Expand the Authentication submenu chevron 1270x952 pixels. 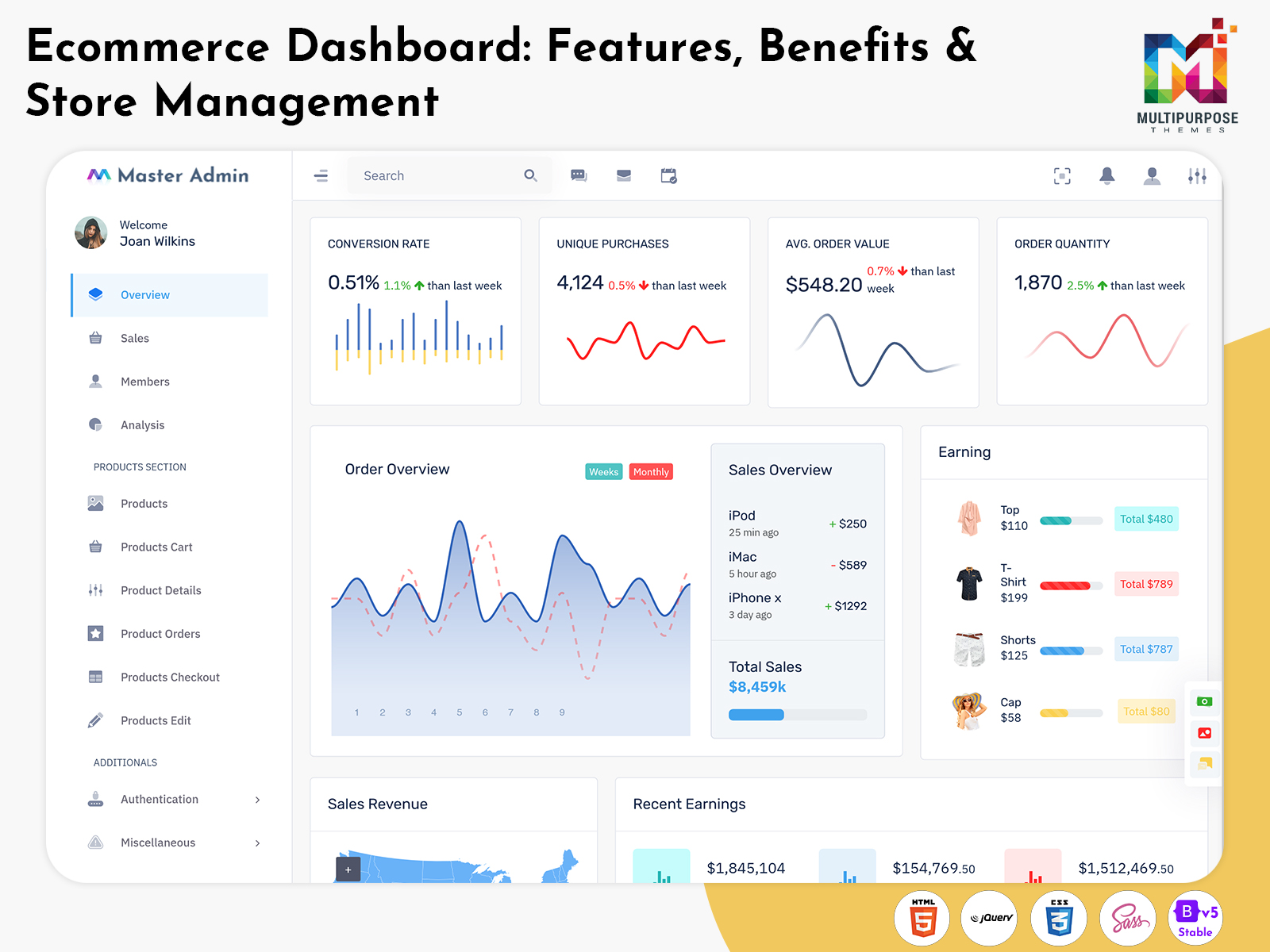[257, 800]
